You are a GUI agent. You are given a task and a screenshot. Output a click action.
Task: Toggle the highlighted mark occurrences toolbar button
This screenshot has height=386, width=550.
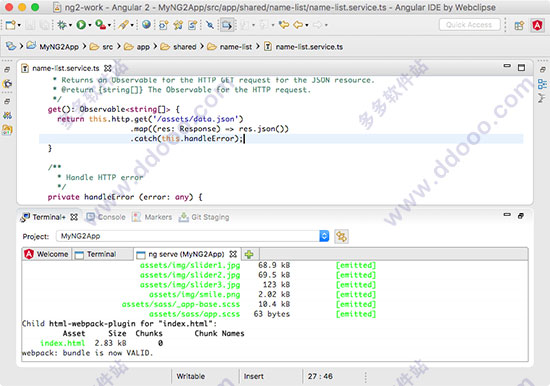point(227,25)
